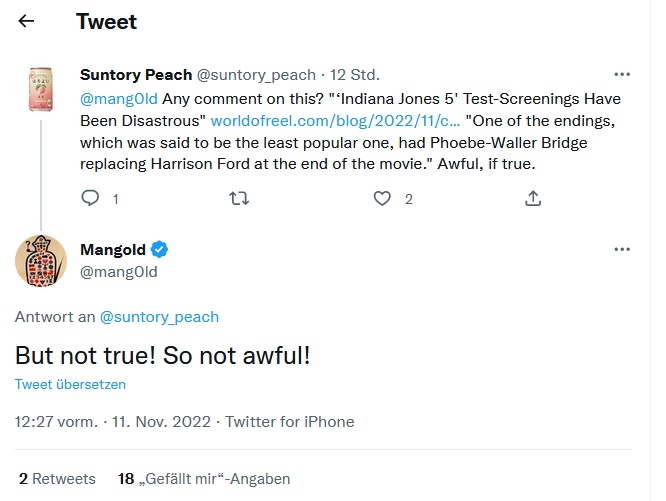Screen dimensions: 666x501
Task: Open the Suntory Peach display name
Action: pyautogui.click(x=135, y=75)
